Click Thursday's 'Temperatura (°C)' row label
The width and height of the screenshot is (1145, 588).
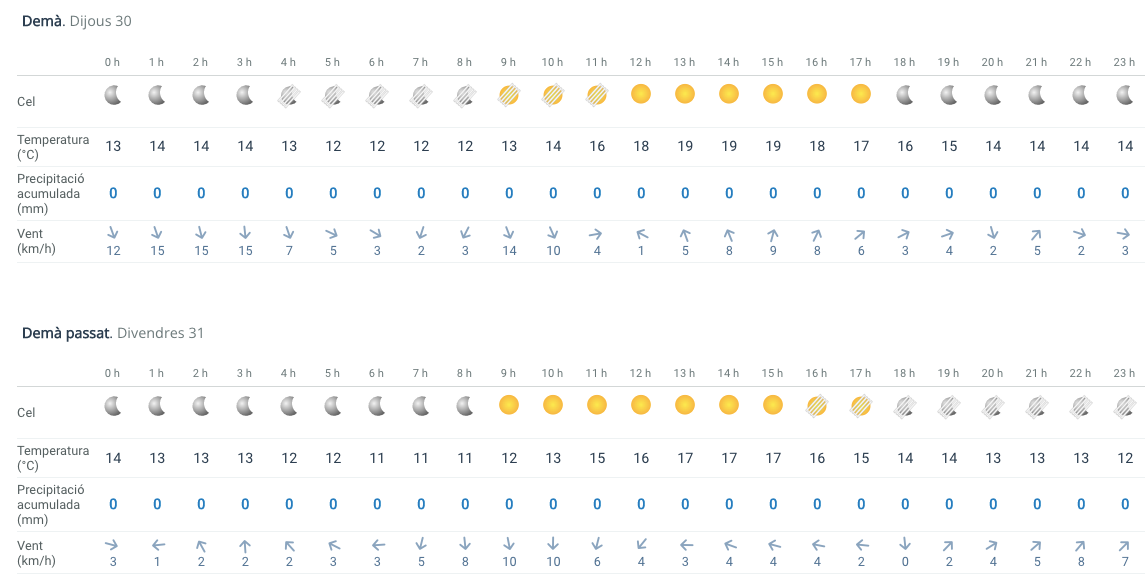point(53,147)
